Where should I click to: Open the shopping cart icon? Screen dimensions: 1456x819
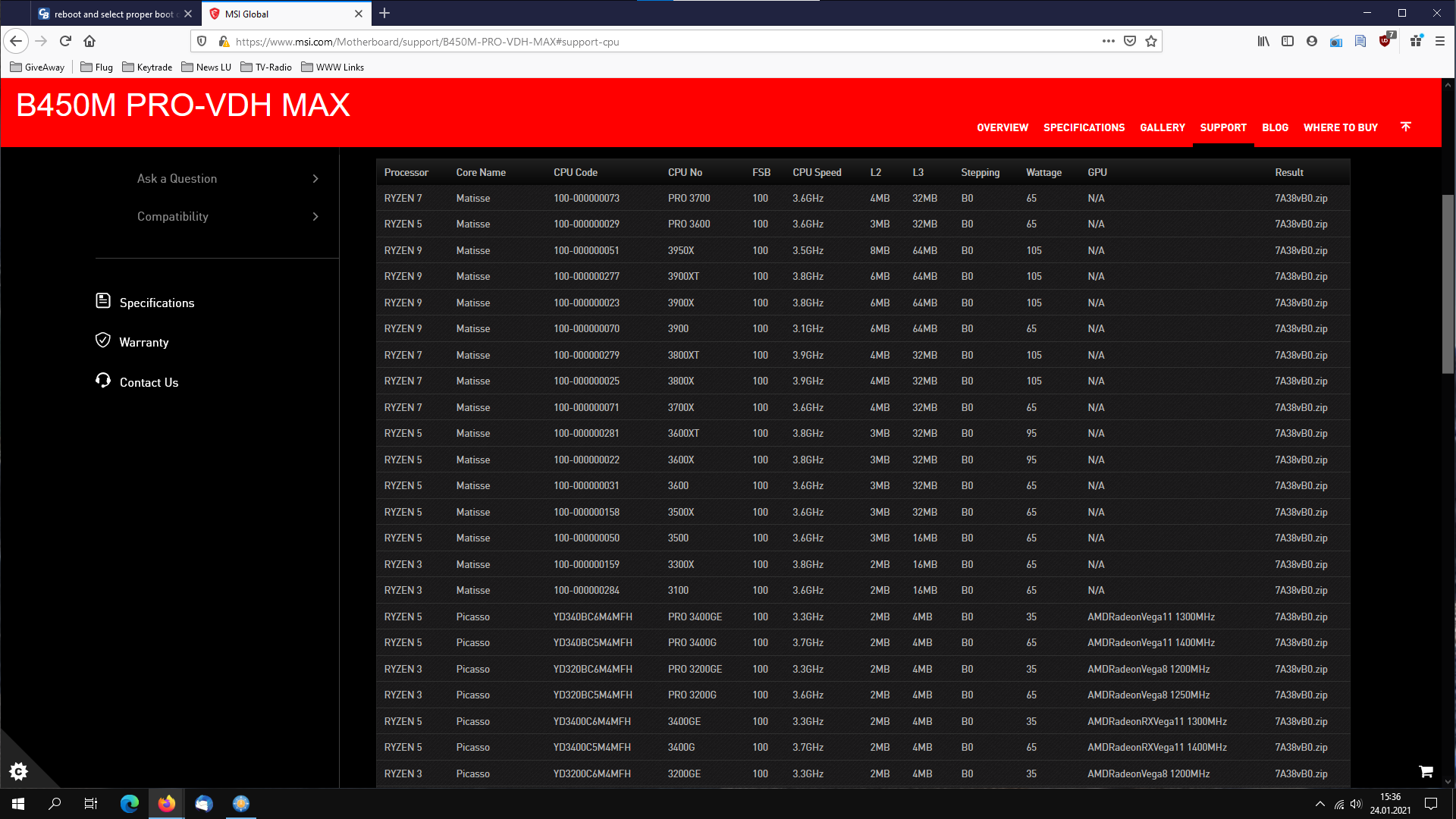tap(1426, 771)
